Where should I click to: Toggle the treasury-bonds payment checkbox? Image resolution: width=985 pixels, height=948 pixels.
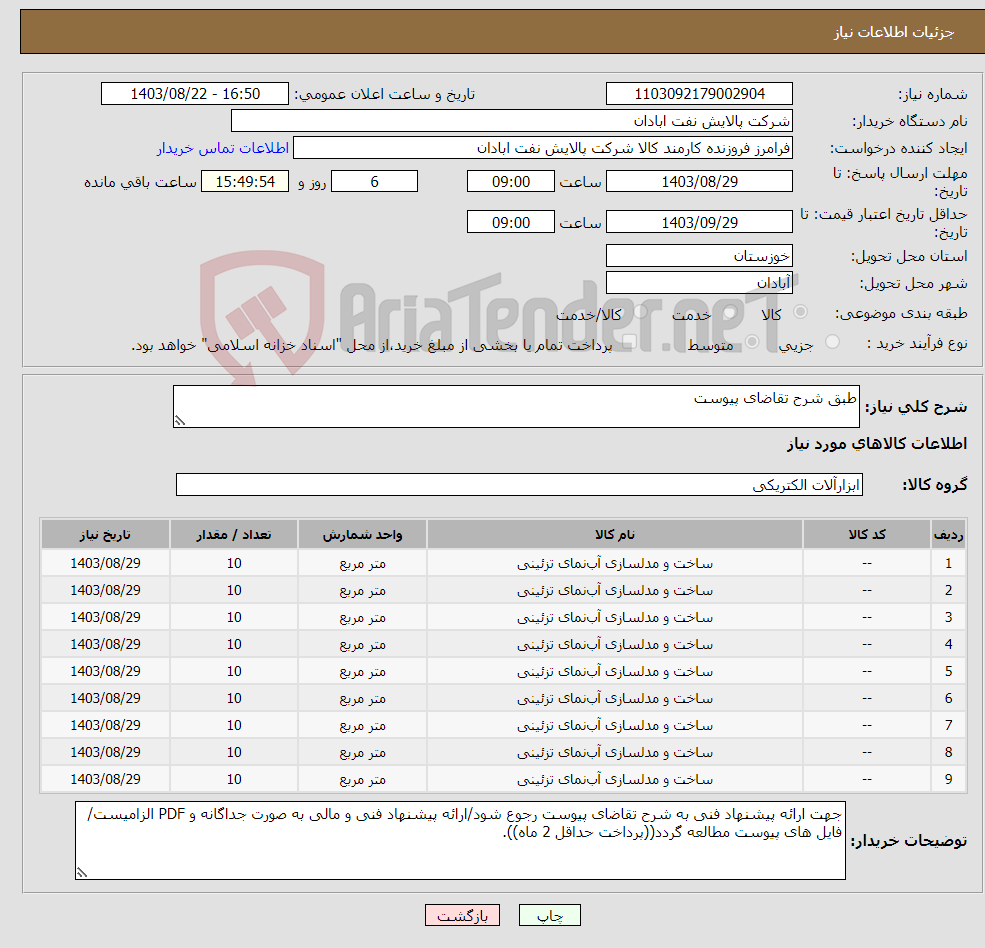pyautogui.click(x=629, y=342)
